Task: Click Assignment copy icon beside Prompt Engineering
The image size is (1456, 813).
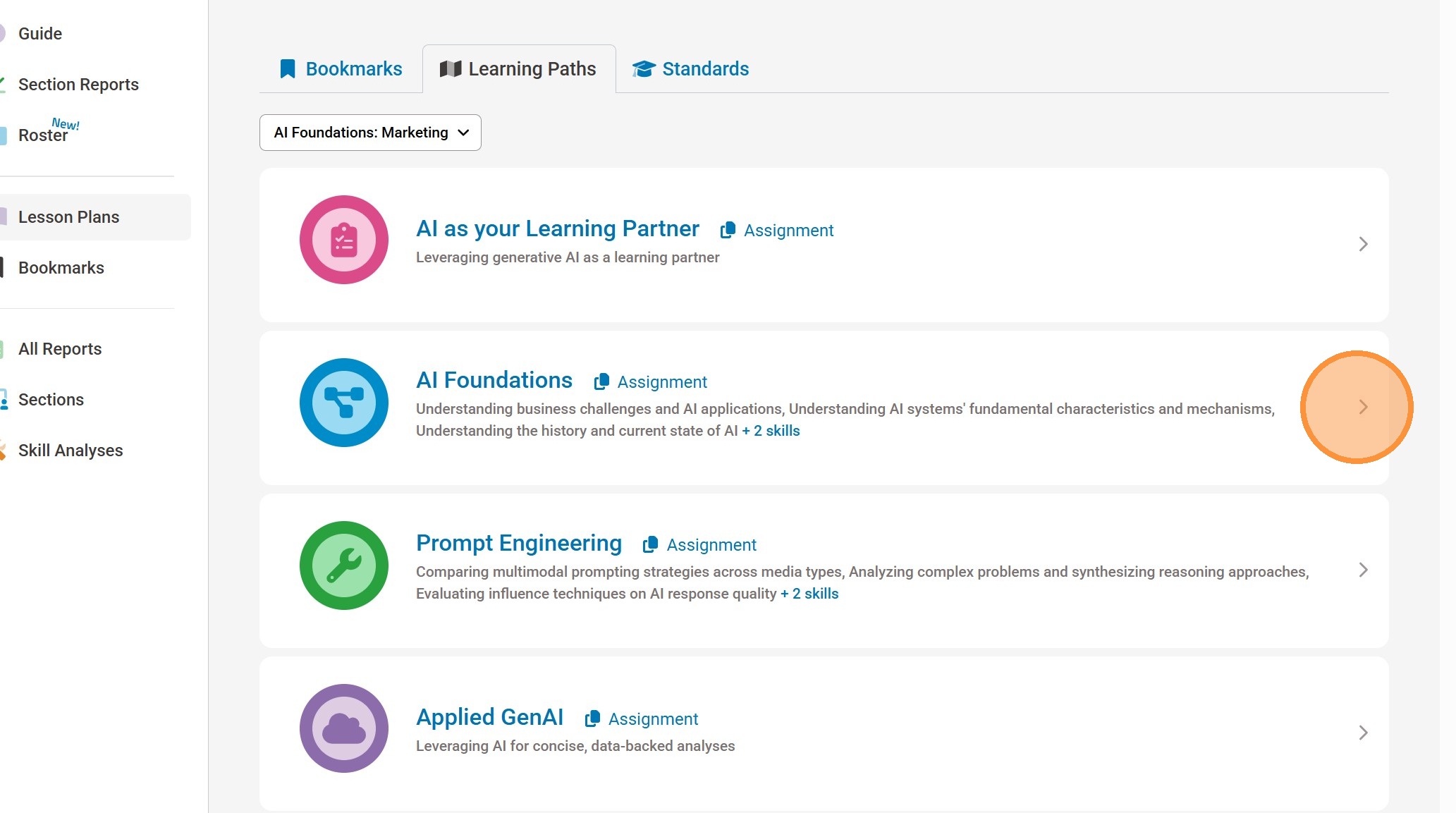Action: click(x=650, y=544)
